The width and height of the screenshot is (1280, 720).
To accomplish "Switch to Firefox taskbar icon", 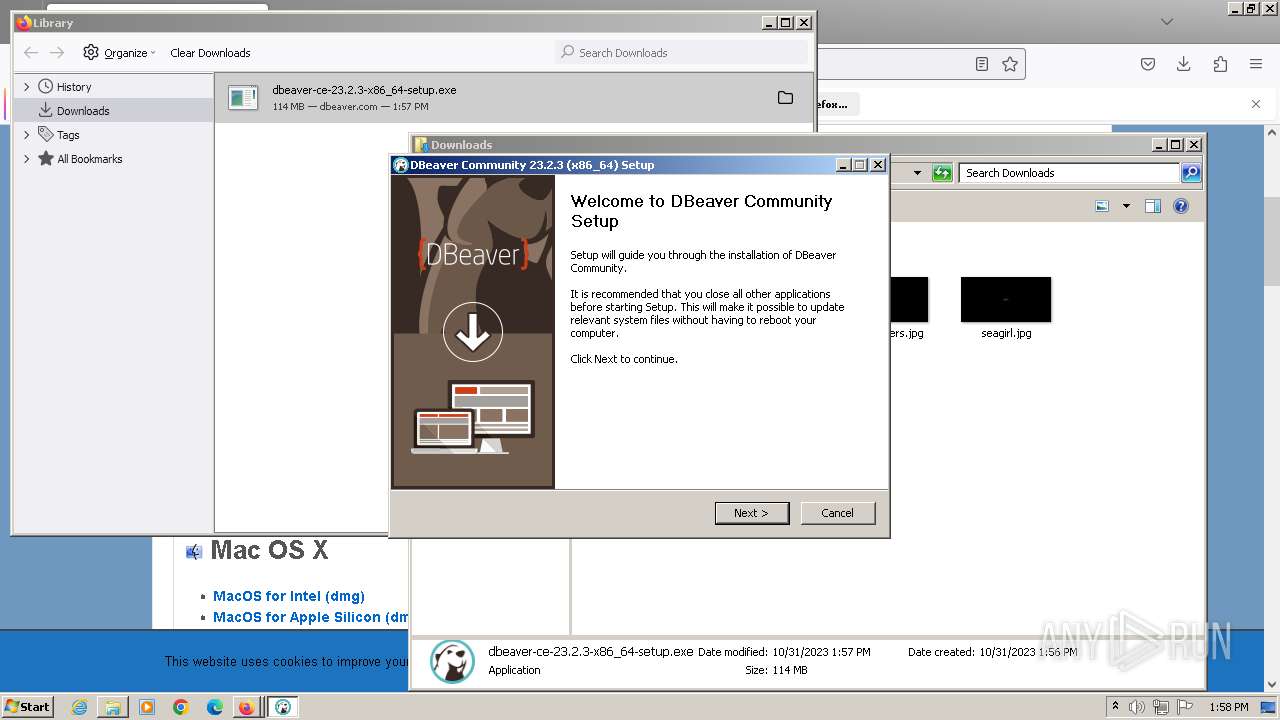I will click(246, 707).
